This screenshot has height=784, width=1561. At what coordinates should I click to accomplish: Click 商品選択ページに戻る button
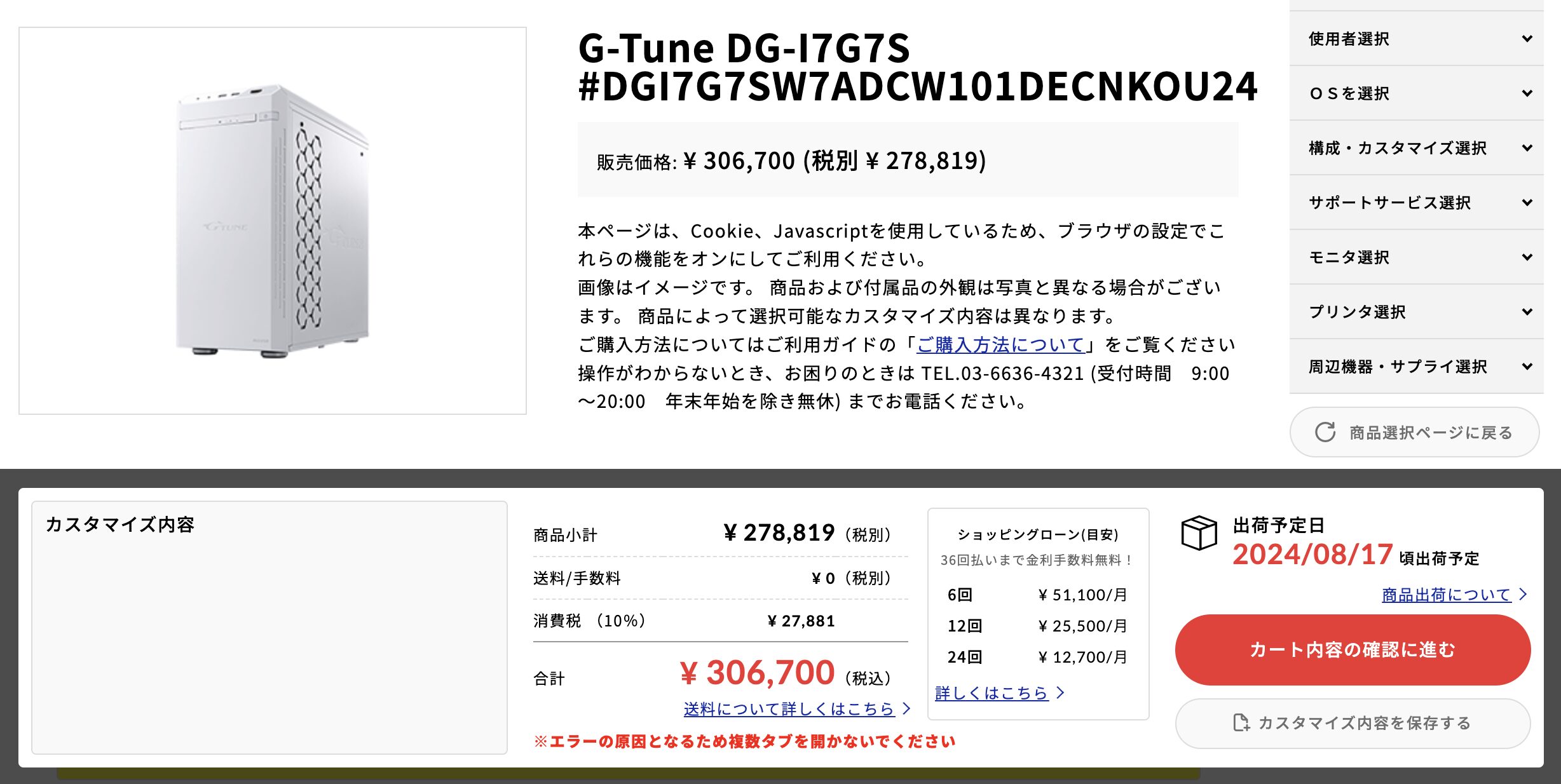[1414, 432]
